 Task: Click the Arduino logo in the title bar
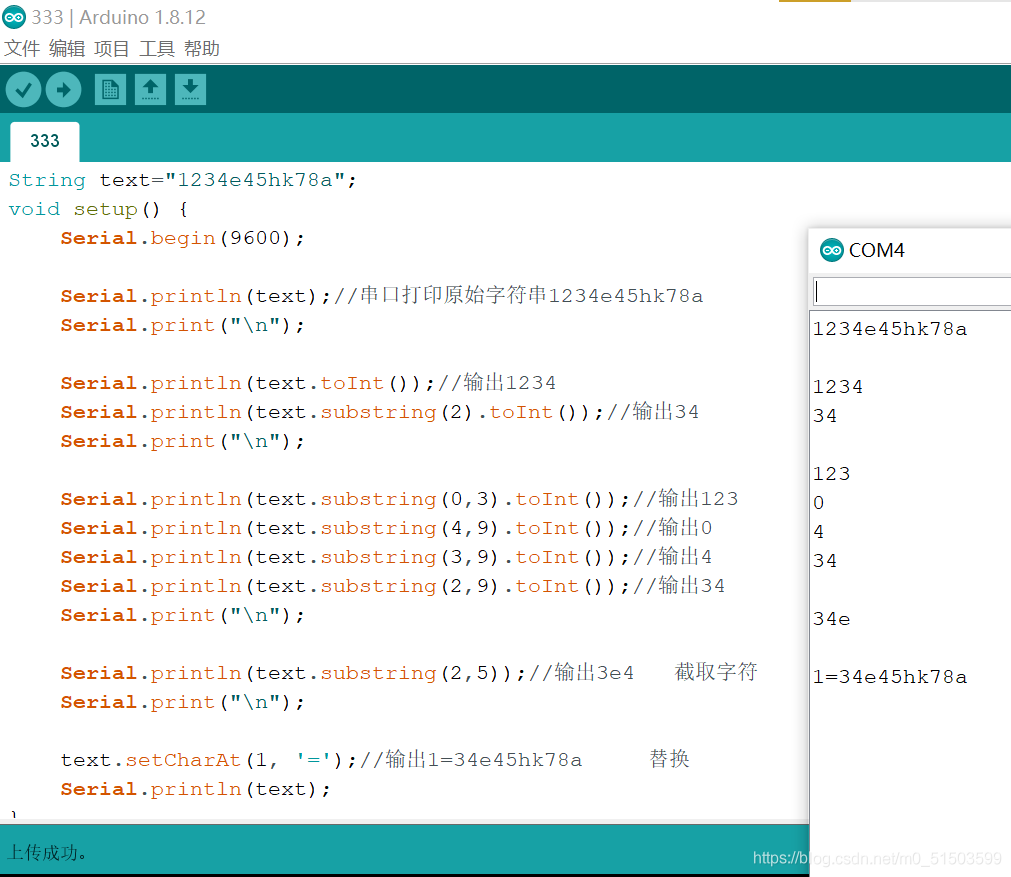[x=14, y=17]
